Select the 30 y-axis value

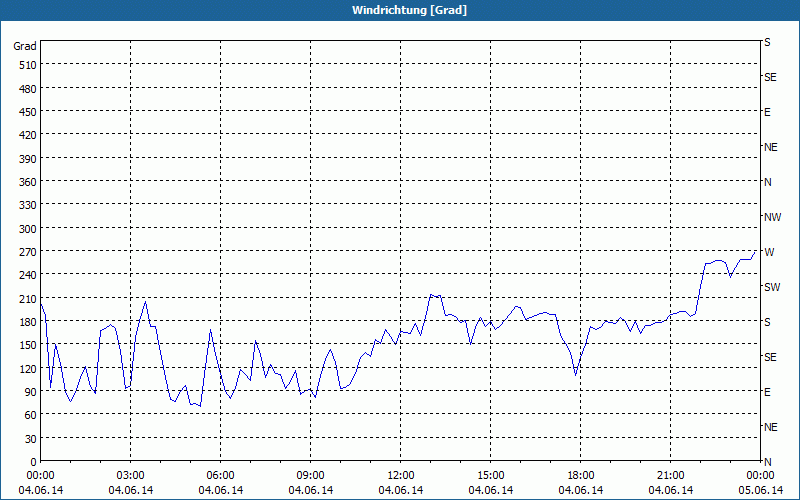click(x=31, y=439)
